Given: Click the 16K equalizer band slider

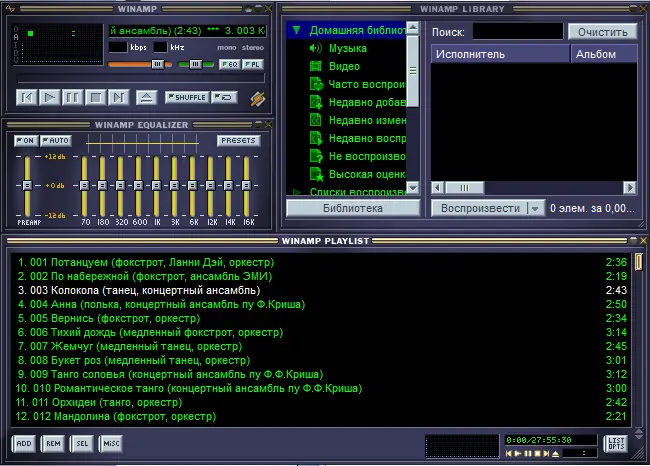Looking at the screenshot, I should [246, 185].
